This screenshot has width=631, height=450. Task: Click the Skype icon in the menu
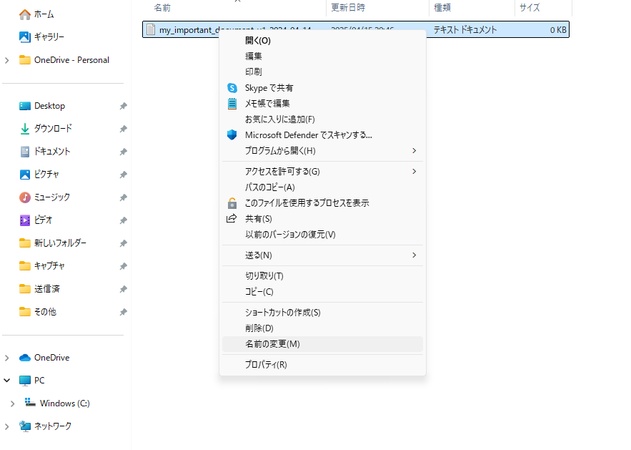point(232,88)
